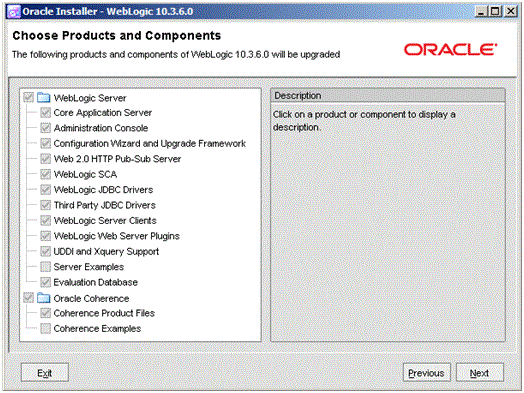
Task: Click the Oracle logo
Action: click(x=450, y=49)
